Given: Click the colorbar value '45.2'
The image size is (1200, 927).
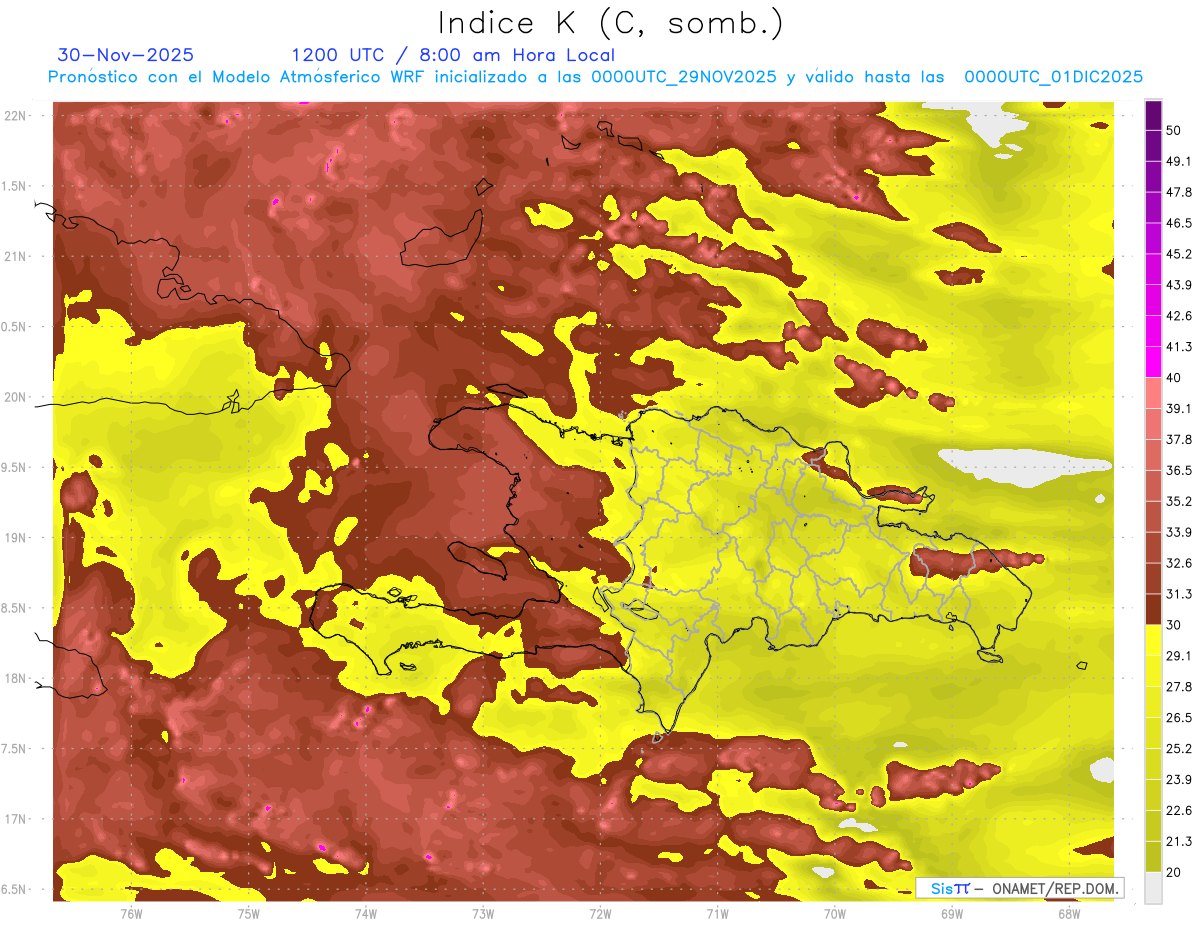Looking at the screenshot, I should coord(1179,254).
